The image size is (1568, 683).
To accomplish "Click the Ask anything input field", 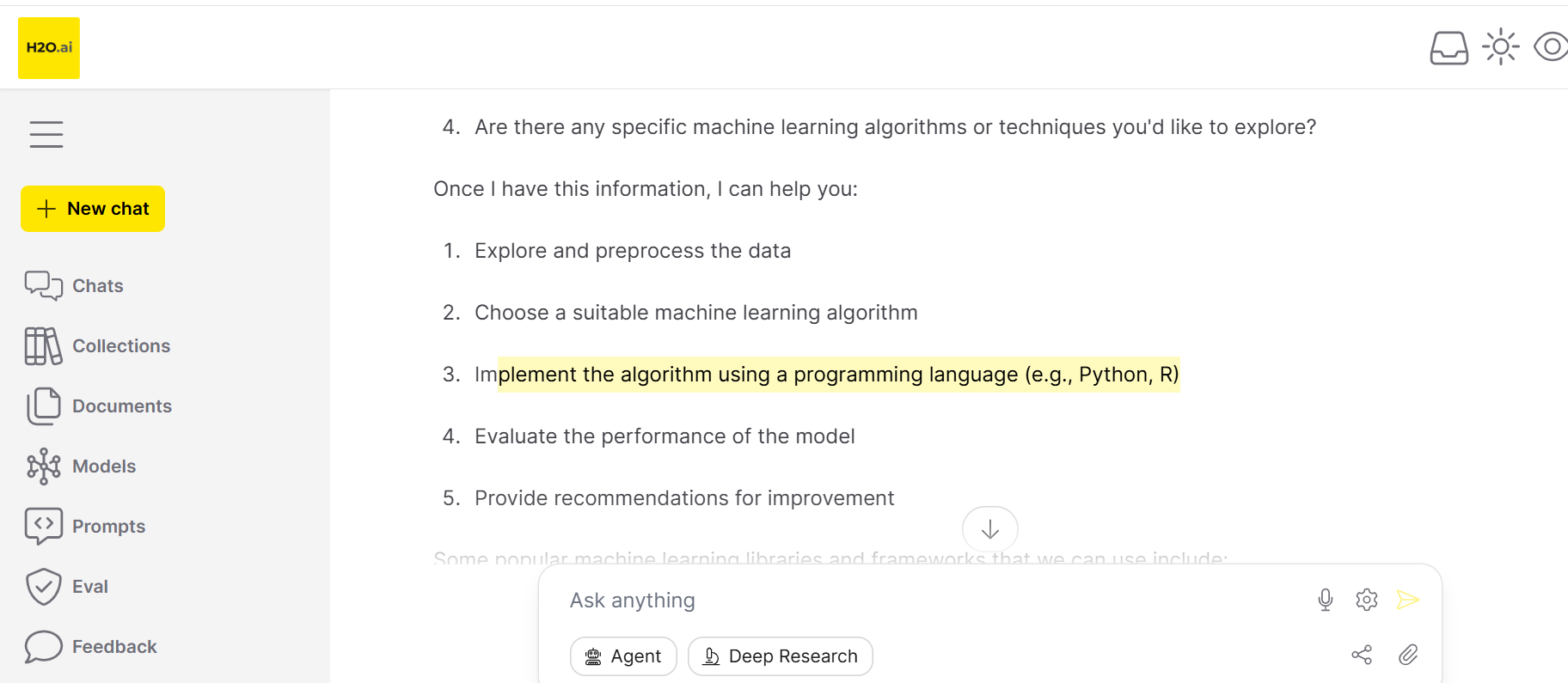I will click(928, 601).
